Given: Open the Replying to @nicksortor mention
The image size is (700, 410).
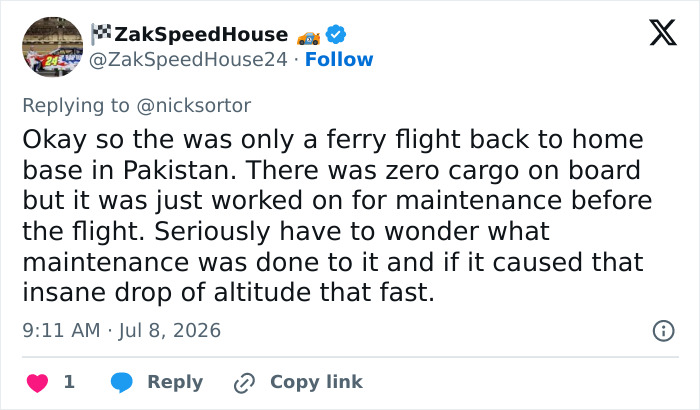Looking at the screenshot, I should 193,106.
